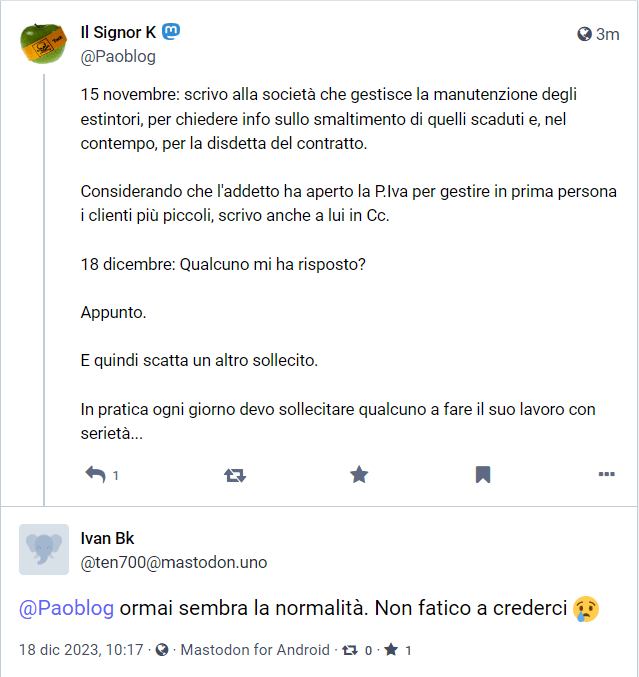
Task: Open the more options ellipsis menu
Action: pyautogui.click(x=606, y=475)
